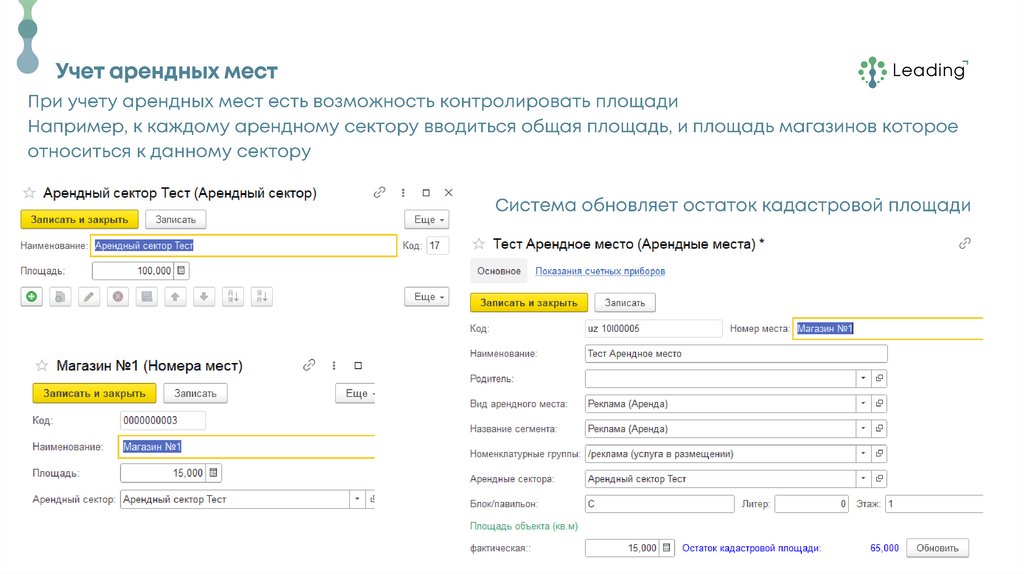Click Записать и закрыть in Тест Арендное место window
1024x574 pixels.
(529, 302)
